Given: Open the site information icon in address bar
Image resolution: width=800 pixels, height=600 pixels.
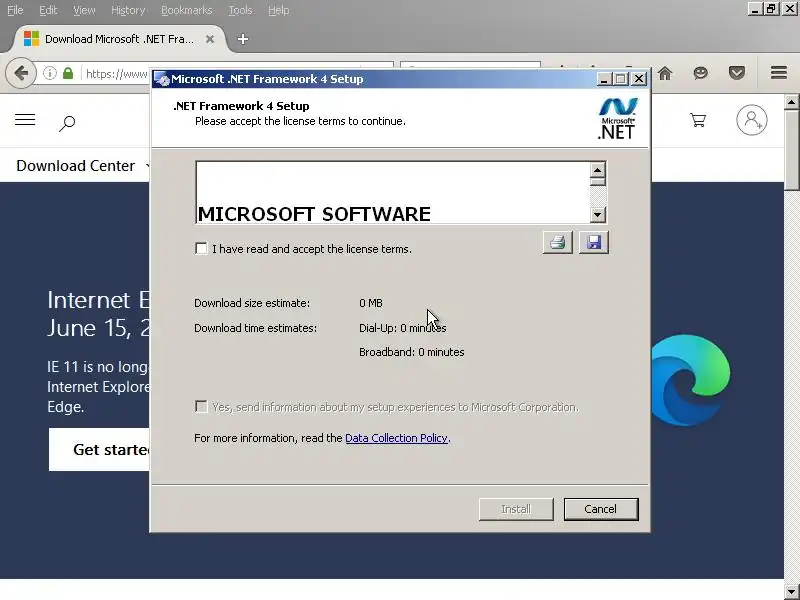Looking at the screenshot, I should 49,73.
